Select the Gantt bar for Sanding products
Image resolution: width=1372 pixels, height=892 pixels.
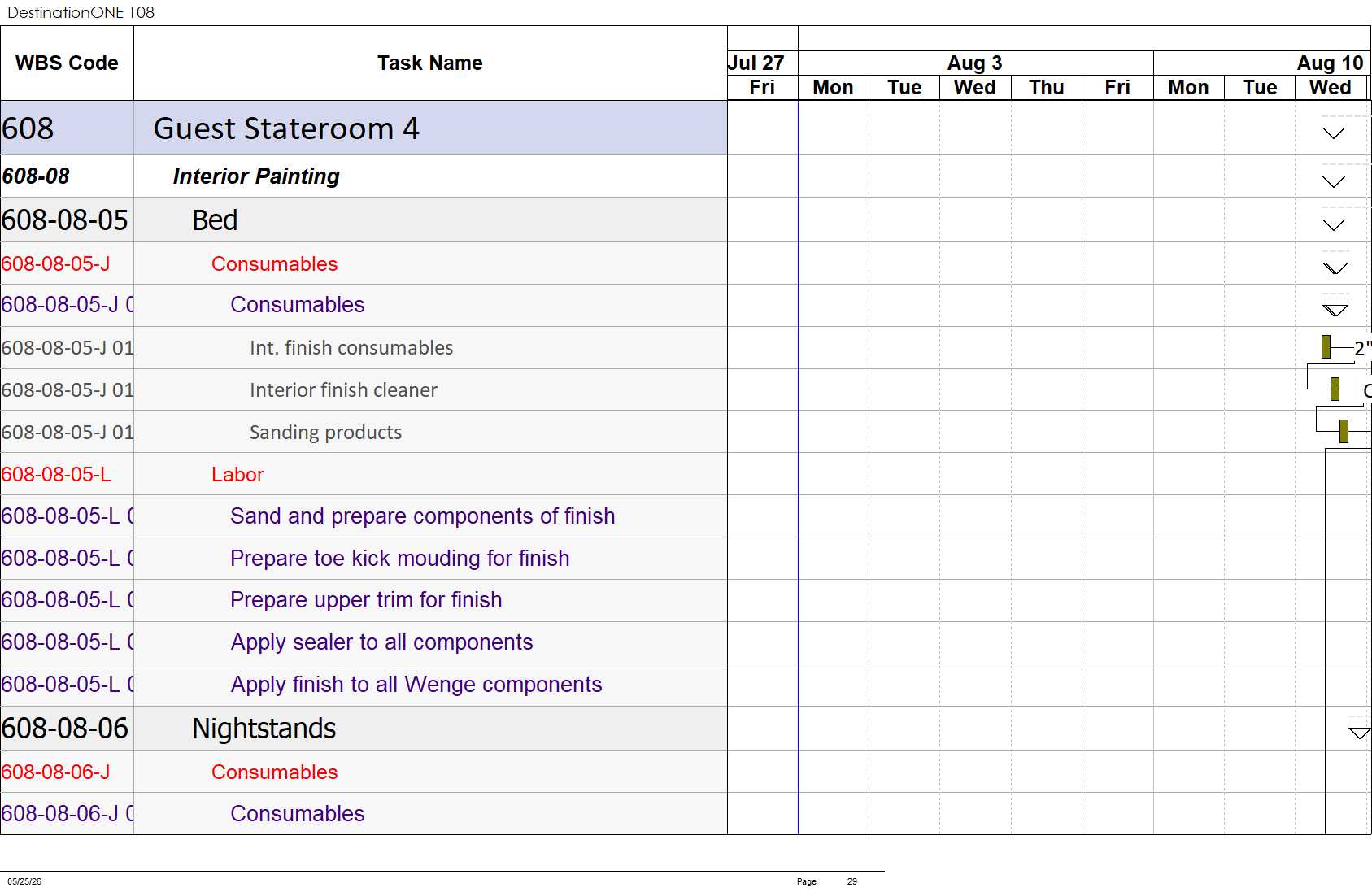pyautogui.click(x=1344, y=431)
